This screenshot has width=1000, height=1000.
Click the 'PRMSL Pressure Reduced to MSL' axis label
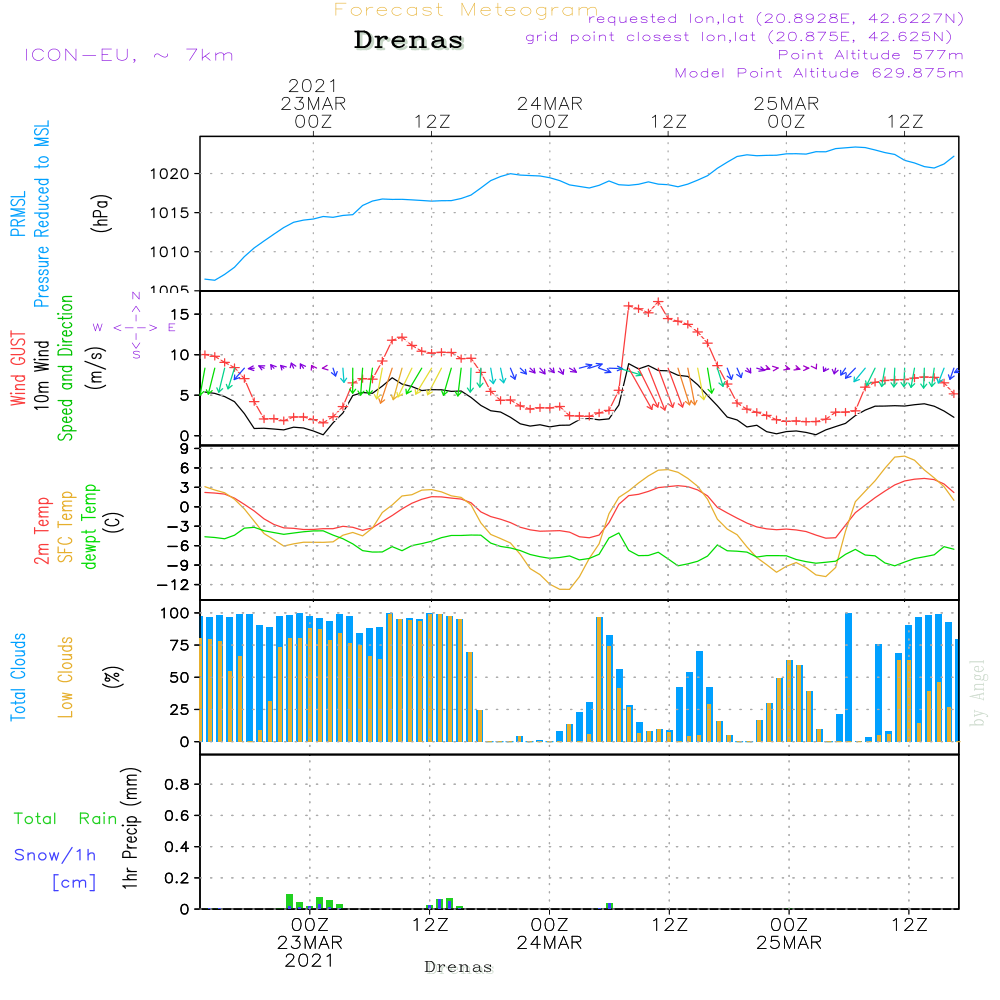pos(30,214)
